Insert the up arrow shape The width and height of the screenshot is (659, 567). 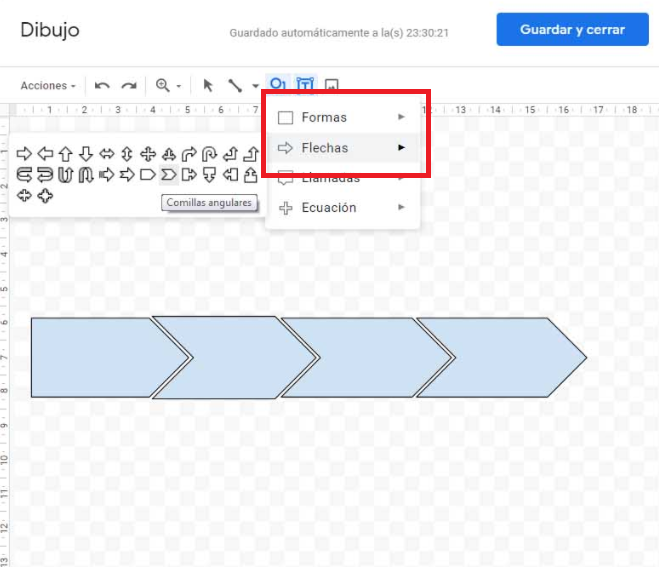(66, 154)
